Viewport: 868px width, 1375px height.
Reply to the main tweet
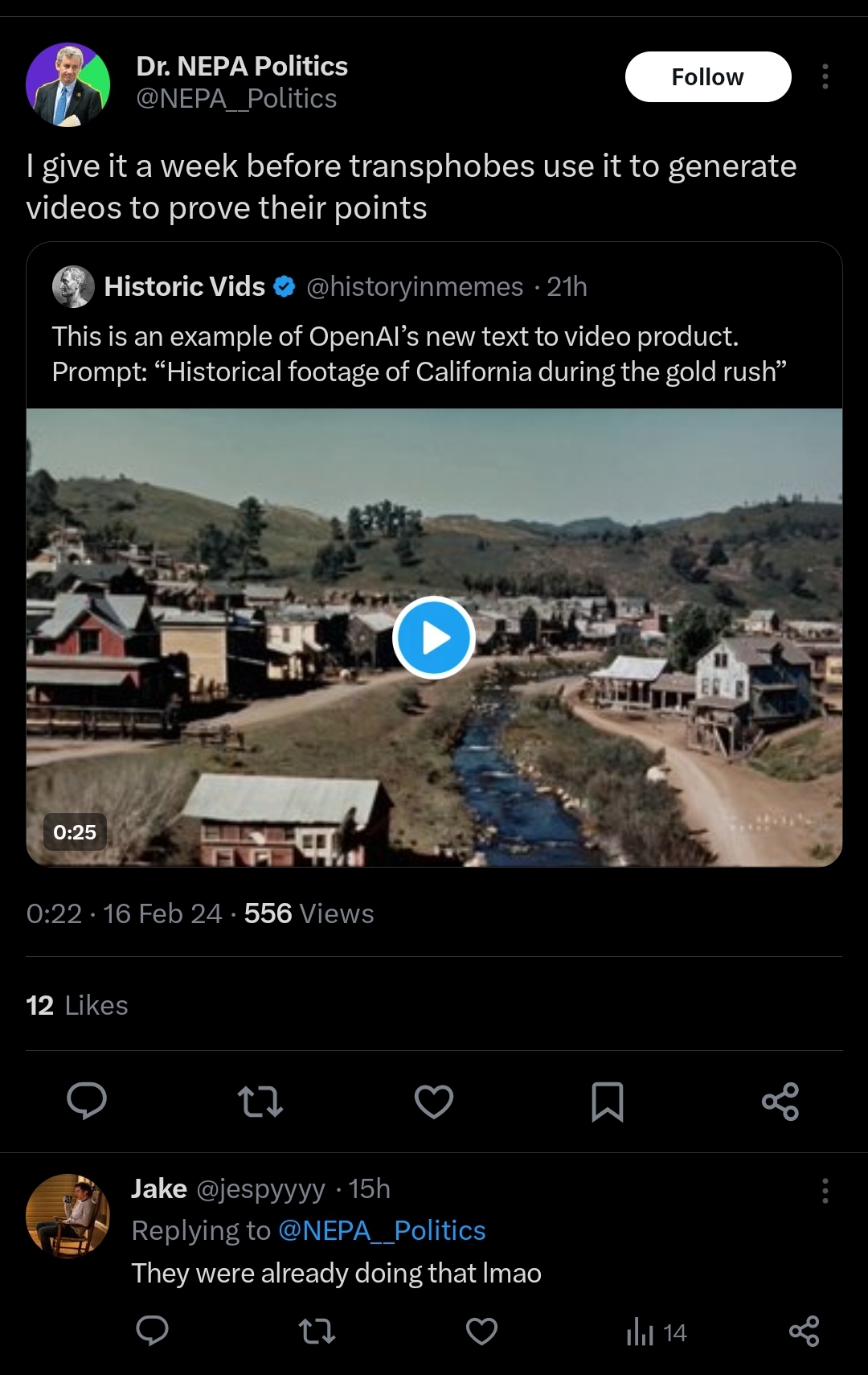click(x=87, y=1101)
